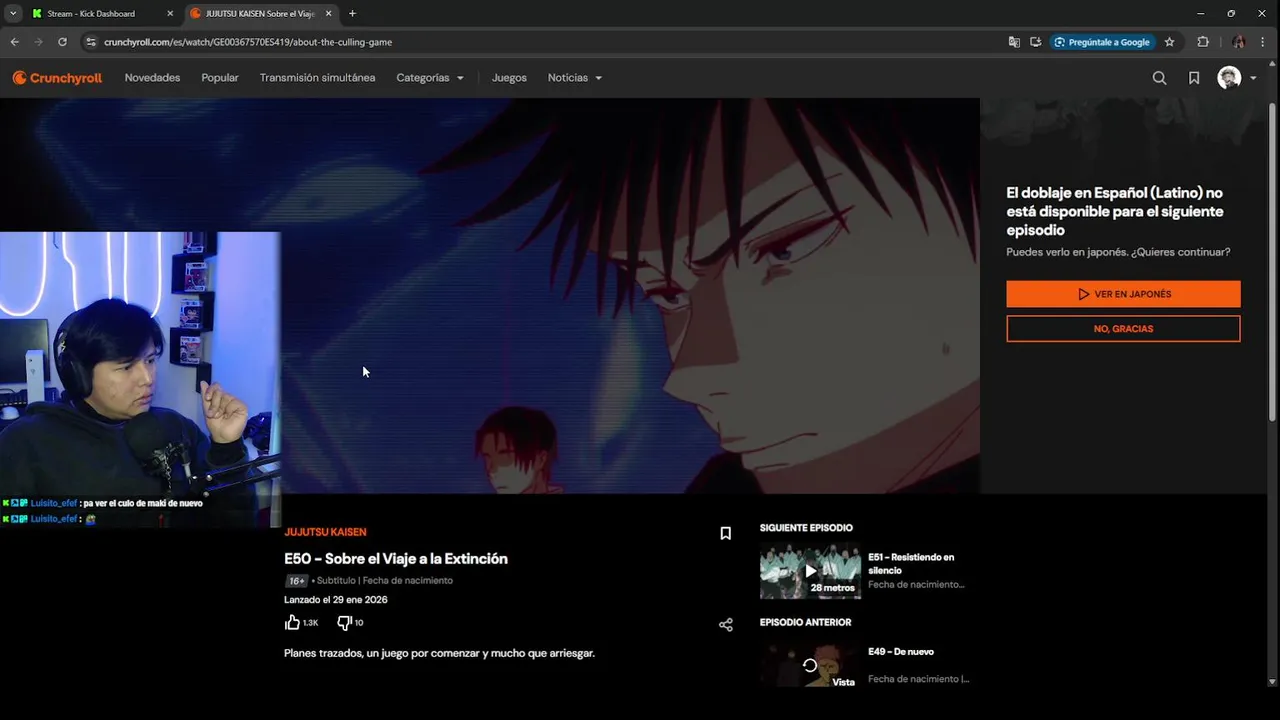
Task: Open the Chrome three-dot menu
Action: pos(1263,42)
